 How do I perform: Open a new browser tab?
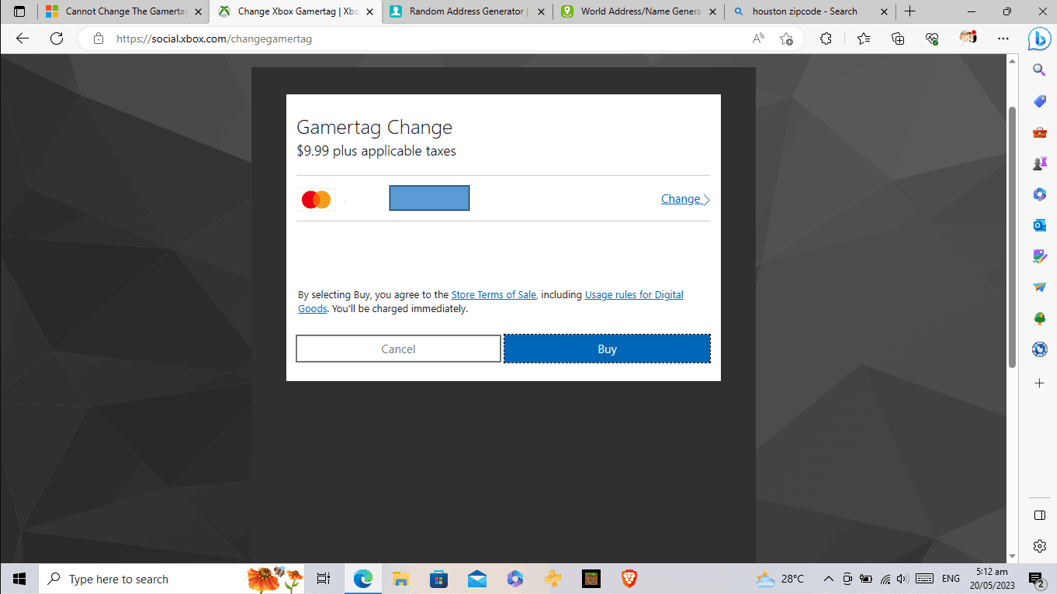pyautogui.click(x=909, y=11)
